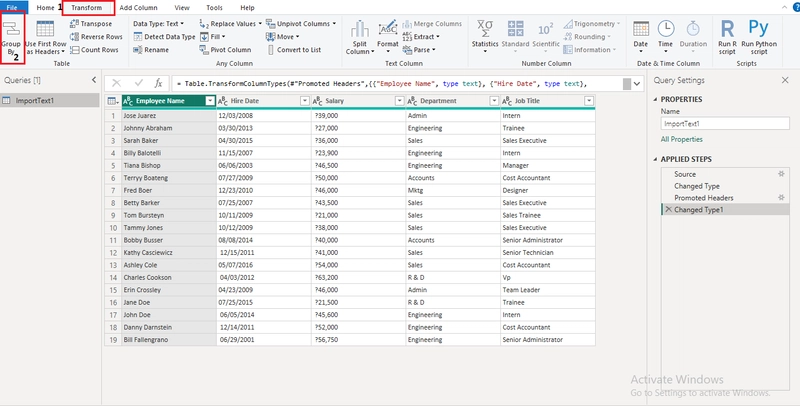Switch to the Tools tab
Screen dimensions: 800x406
tap(214, 8)
